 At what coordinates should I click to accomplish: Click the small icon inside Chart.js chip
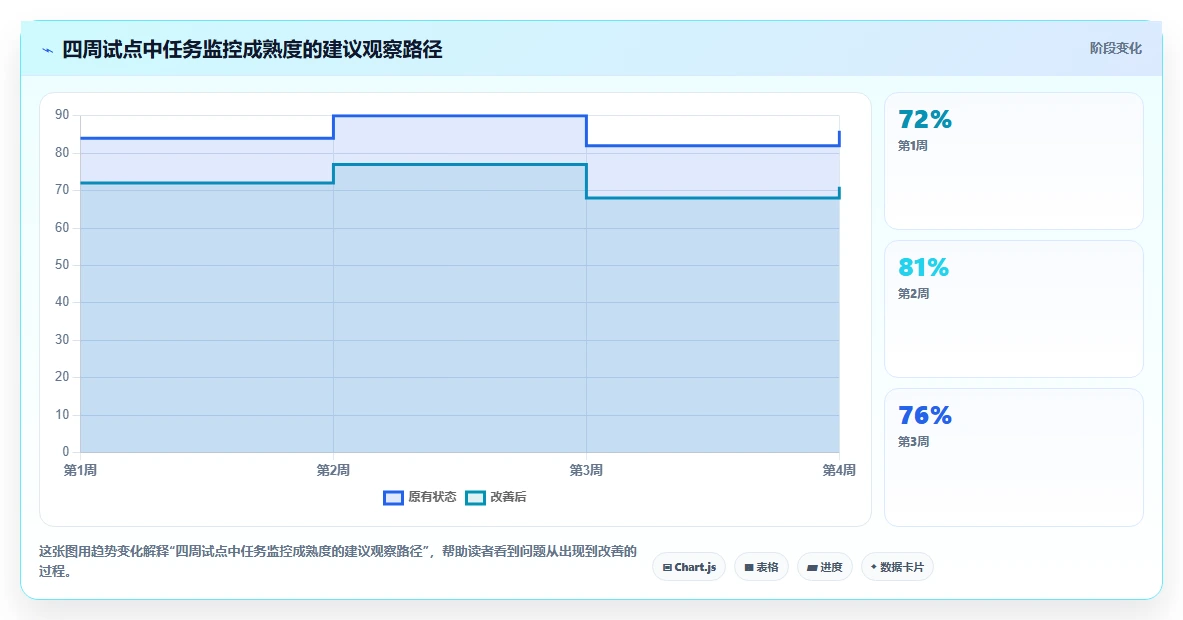pos(667,567)
